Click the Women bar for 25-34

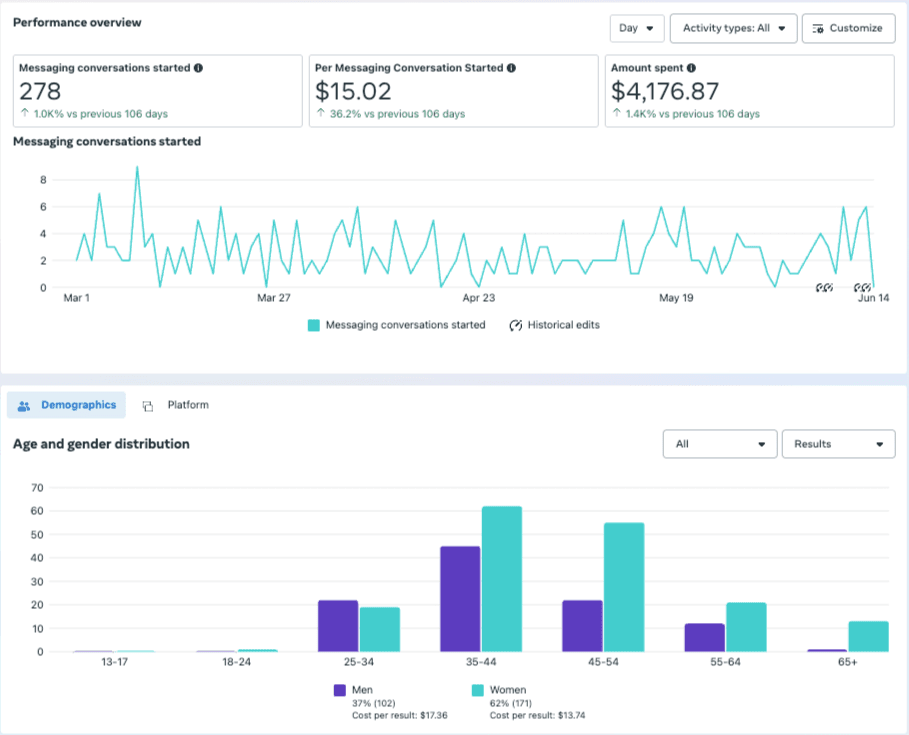pos(380,630)
